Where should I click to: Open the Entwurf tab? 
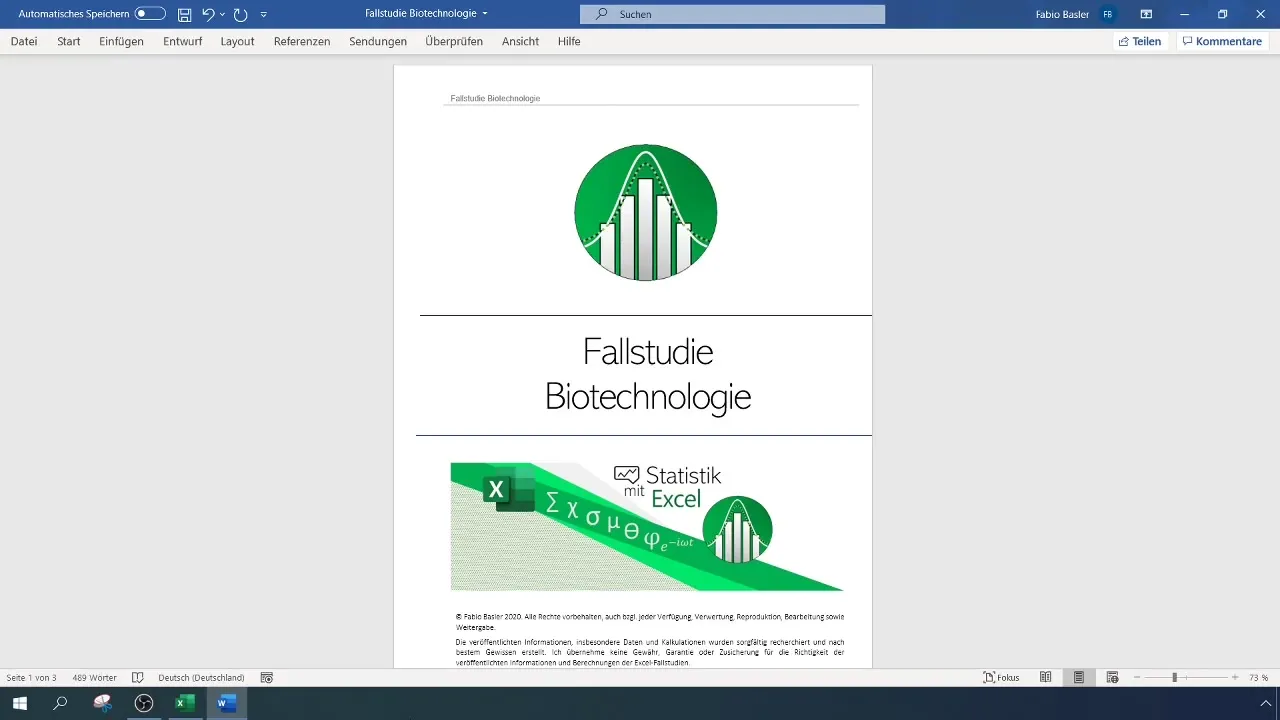(183, 41)
